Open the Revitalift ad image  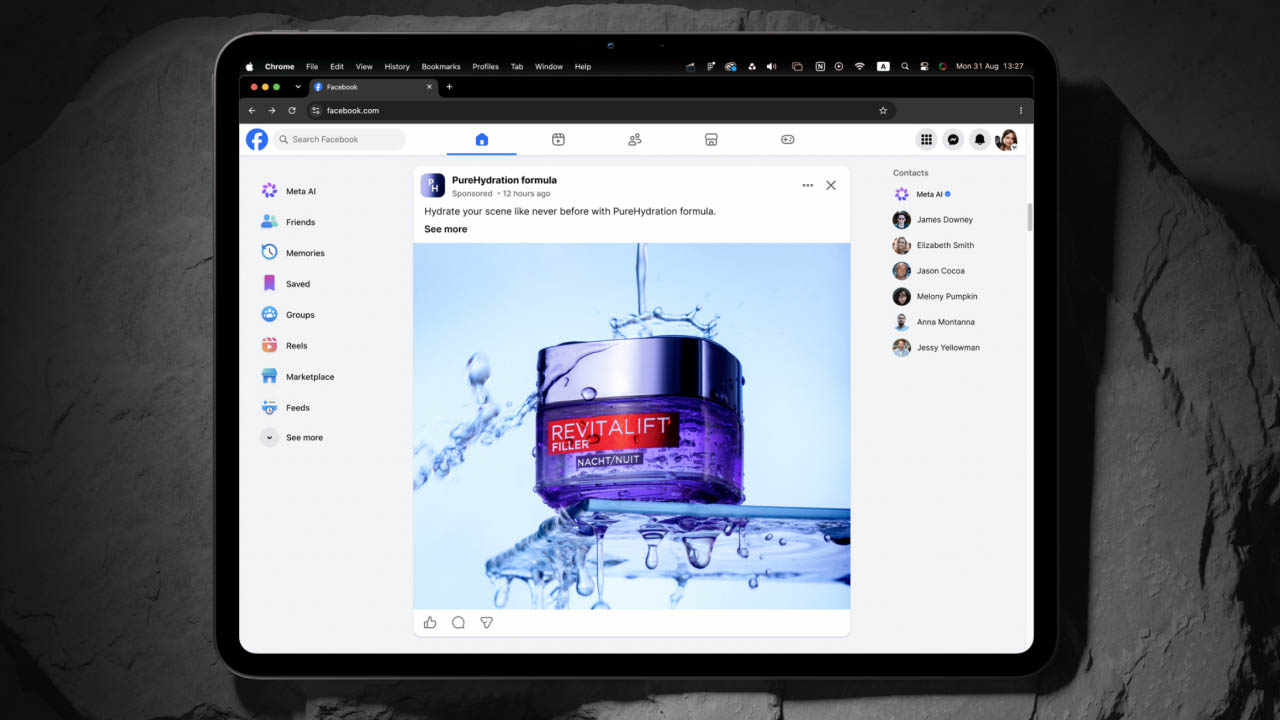point(632,426)
